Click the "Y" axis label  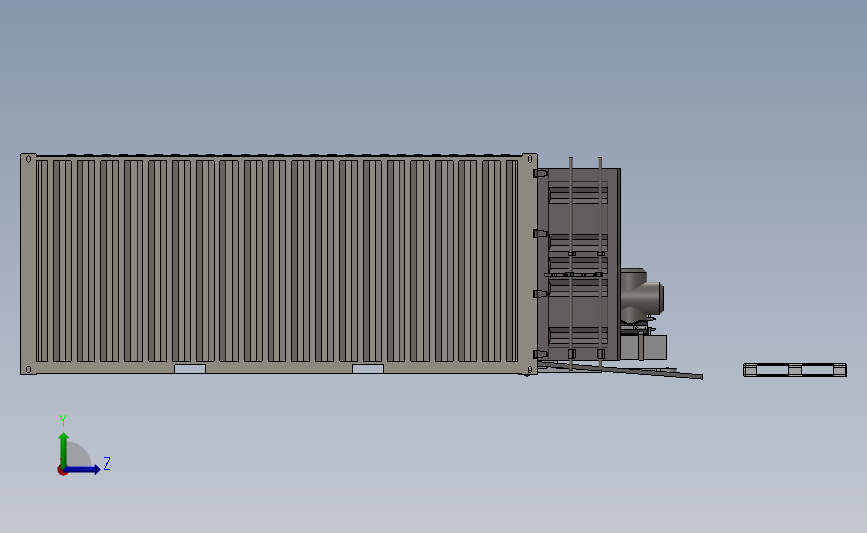pos(63,421)
